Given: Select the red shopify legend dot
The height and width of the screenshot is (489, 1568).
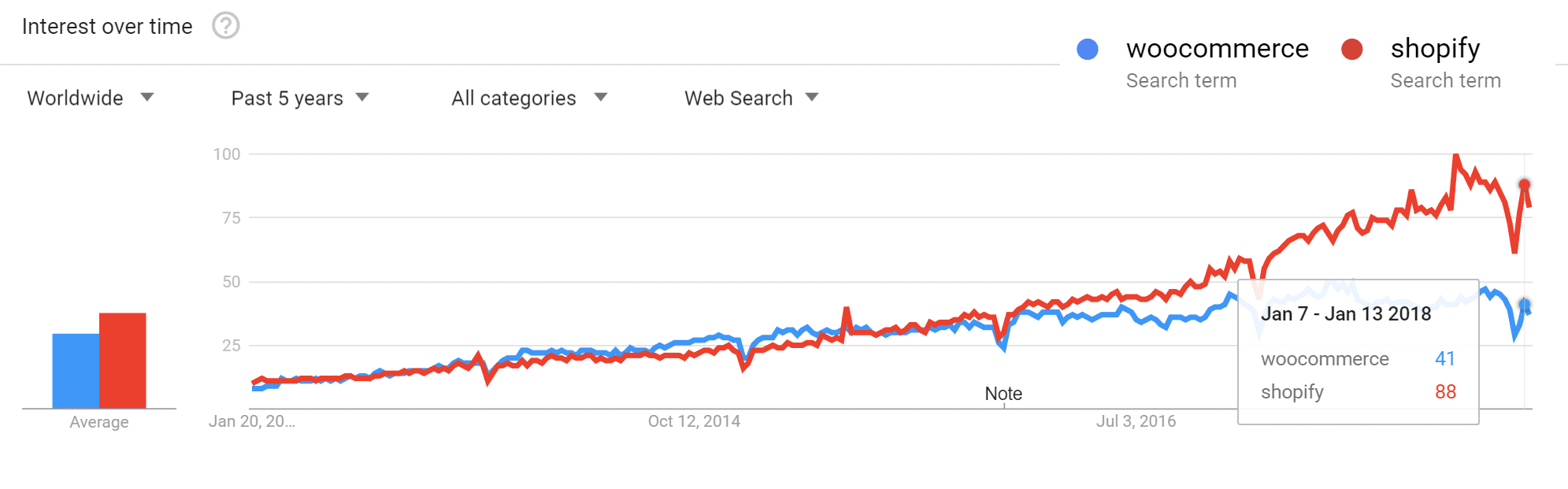Looking at the screenshot, I should [x=1352, y=49].
